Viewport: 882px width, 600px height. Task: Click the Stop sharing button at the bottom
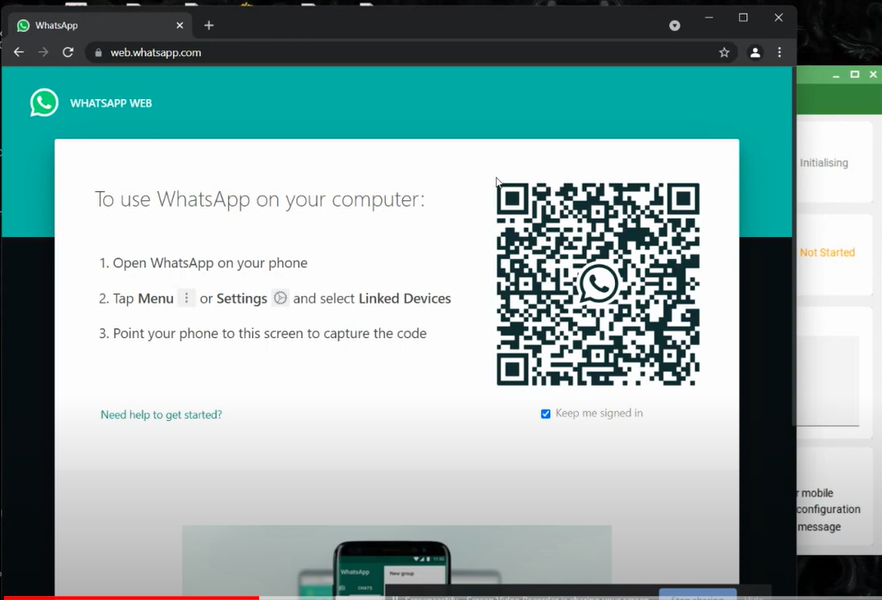pyautogui.click(x=697, y=596)
